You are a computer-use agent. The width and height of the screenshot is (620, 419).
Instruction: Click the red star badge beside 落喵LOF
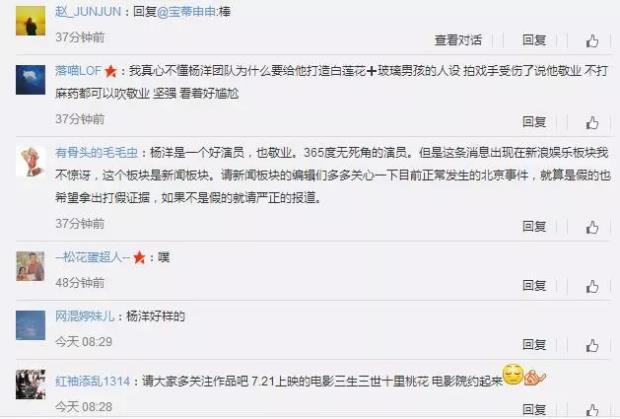pos(111,71)
